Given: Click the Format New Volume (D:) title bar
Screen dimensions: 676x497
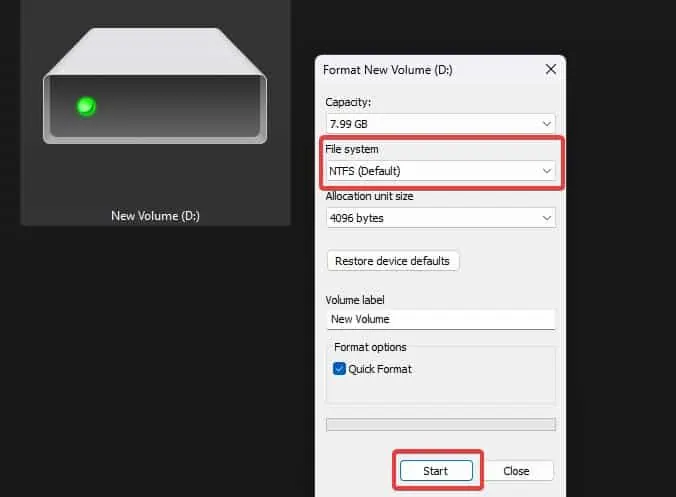Looking at the screenshot, I should coord(431,70).
